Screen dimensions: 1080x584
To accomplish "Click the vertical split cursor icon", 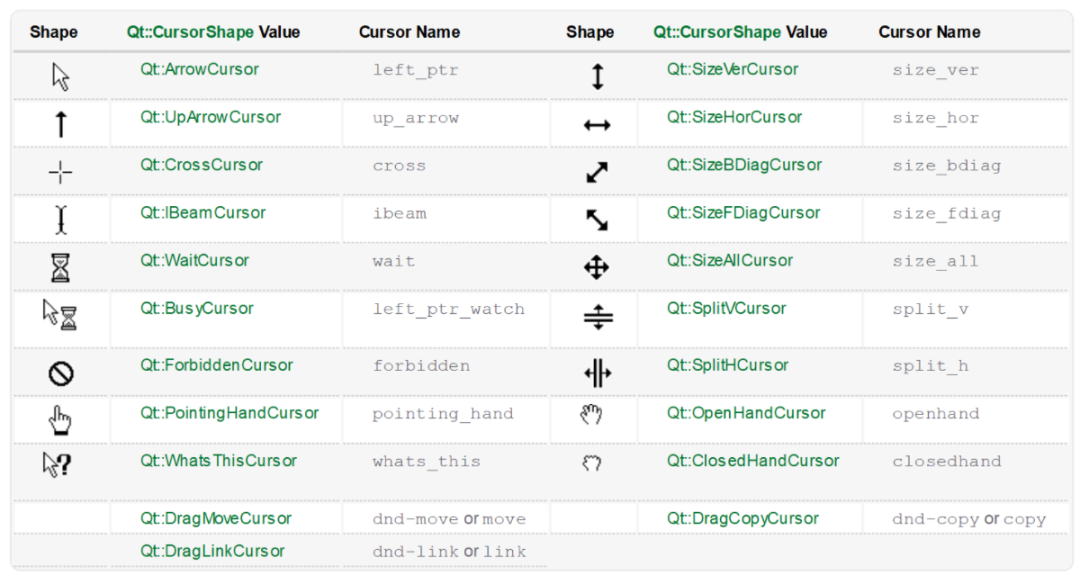I will [597, 318].
